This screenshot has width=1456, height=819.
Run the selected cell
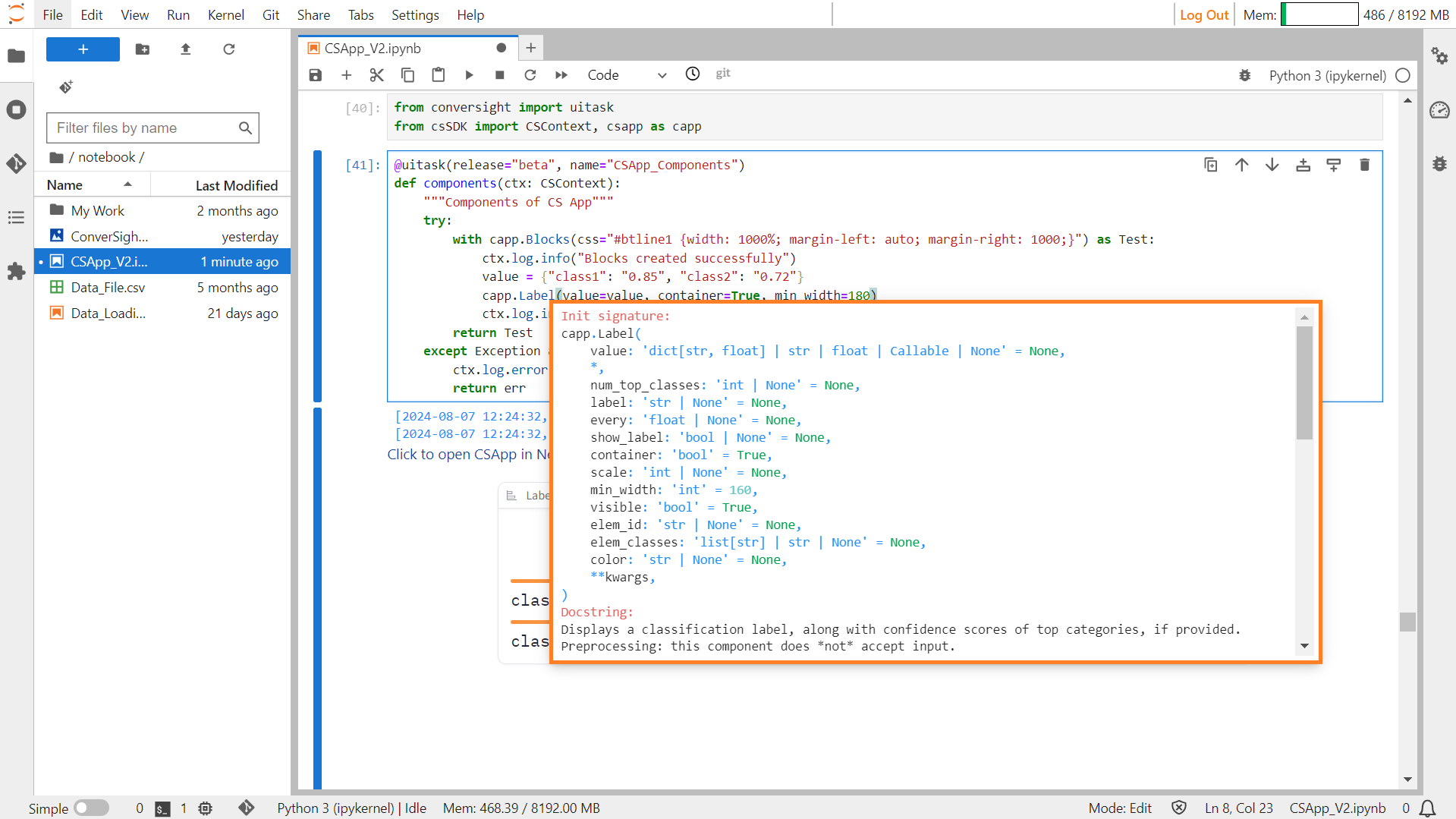point(469,74)
